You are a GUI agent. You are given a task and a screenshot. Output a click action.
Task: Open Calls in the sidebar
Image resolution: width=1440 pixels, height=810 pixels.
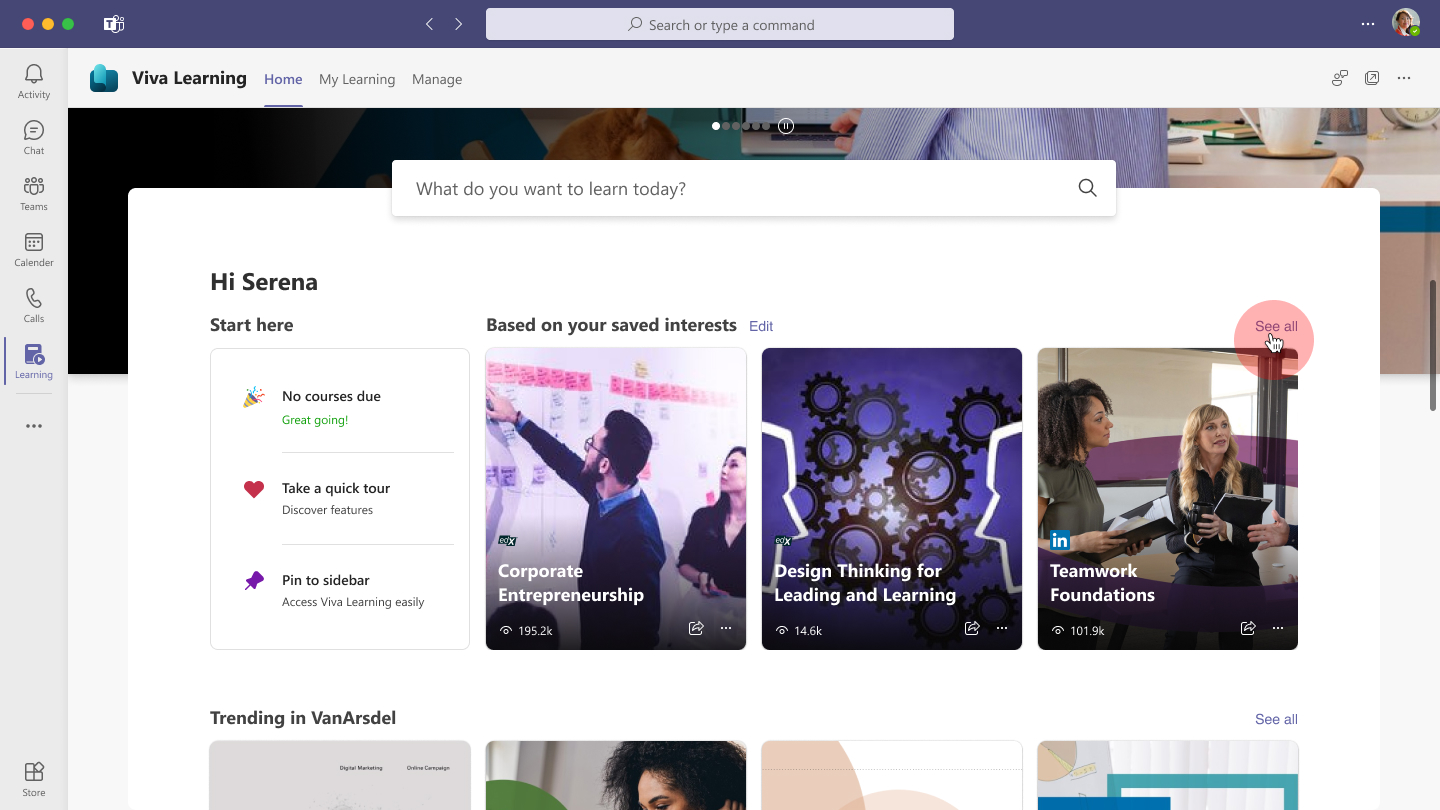(x=34, y=306)
